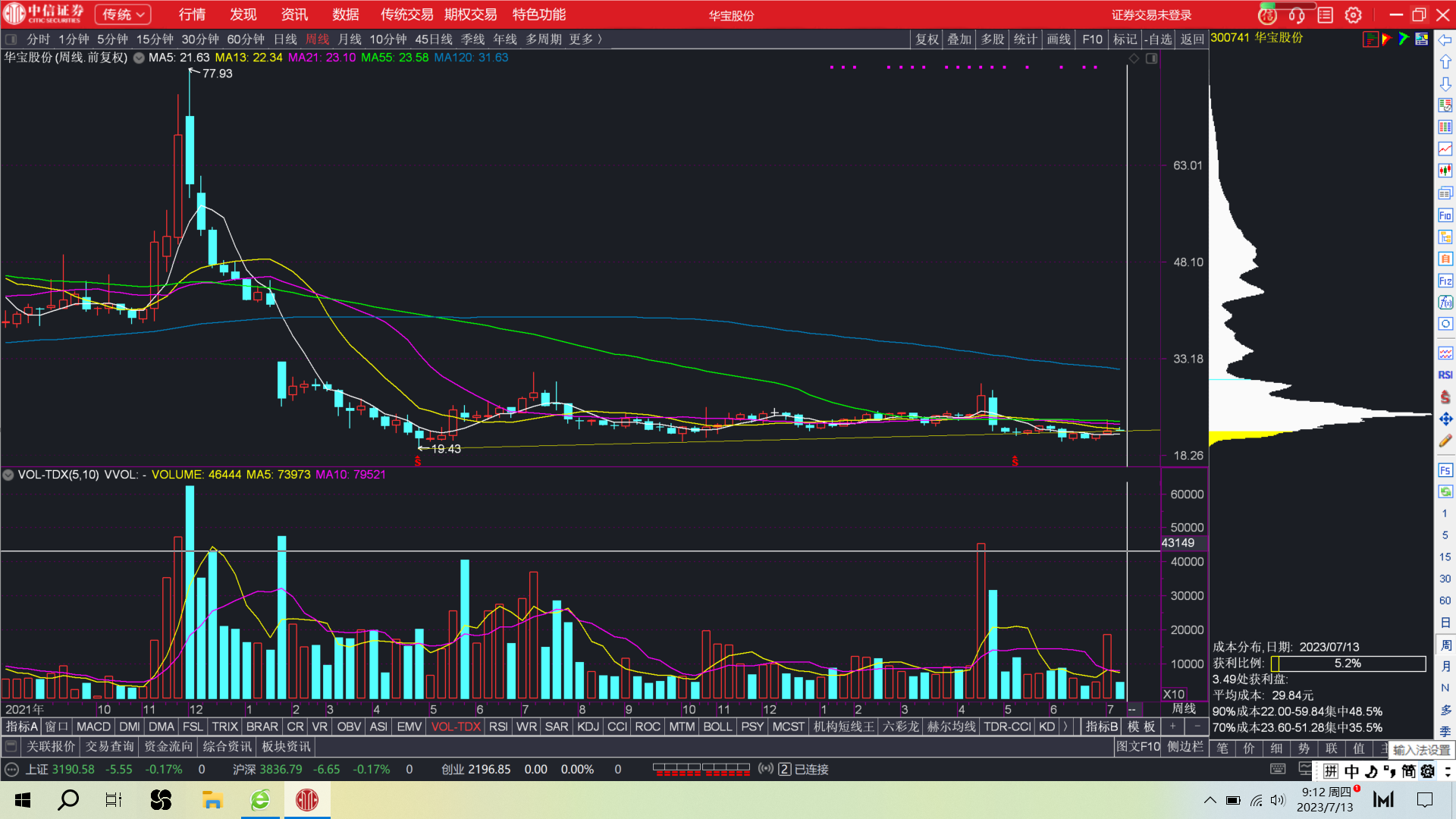Open the F10 company info sidebar icon
1456x819 pixels.
(1445, 215)
